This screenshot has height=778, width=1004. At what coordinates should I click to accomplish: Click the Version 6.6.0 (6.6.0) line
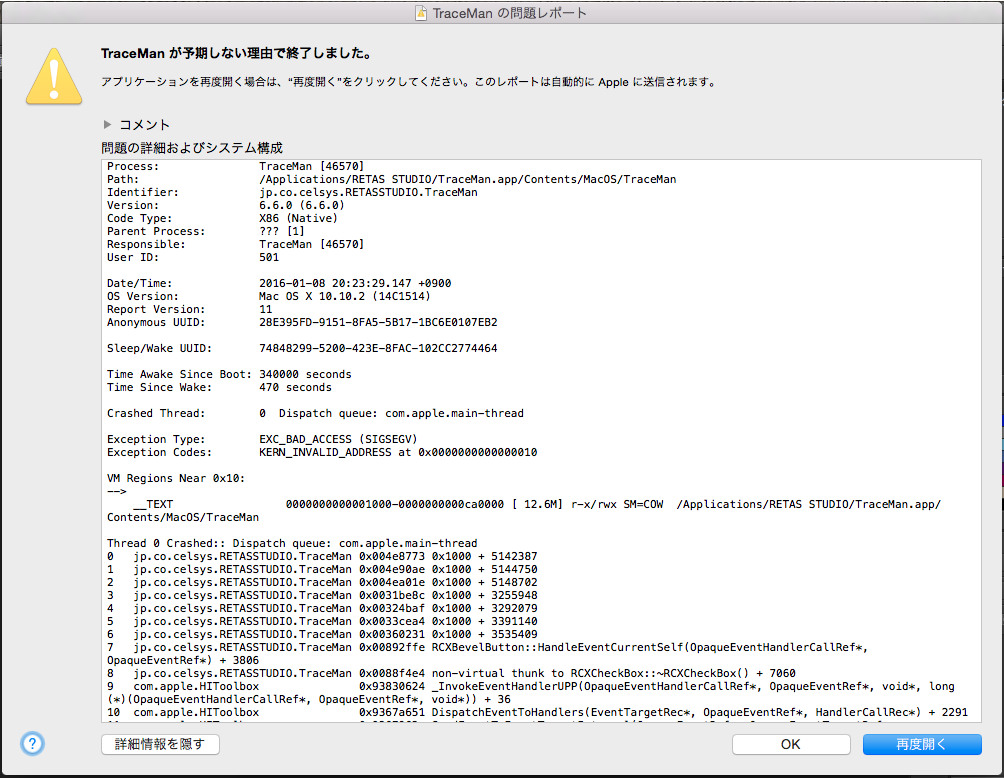coord(225,206)
